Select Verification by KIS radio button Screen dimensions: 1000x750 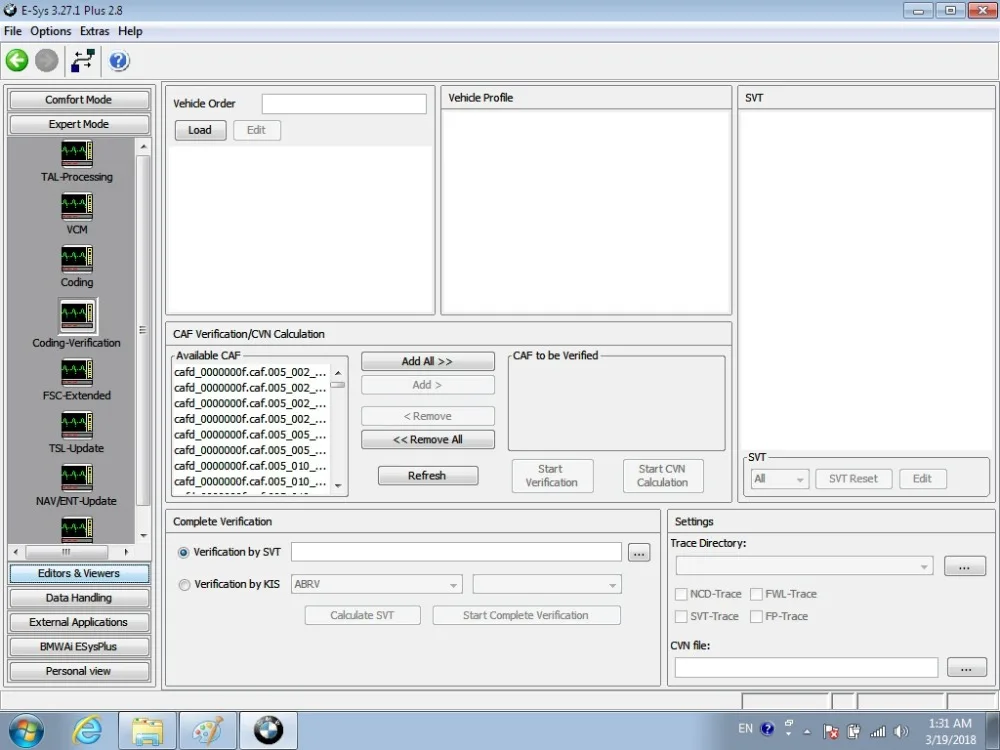(184, 584)
